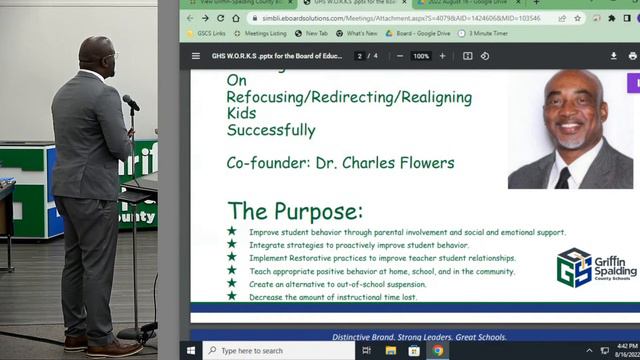Share this page icon in address bar
Image resolution: width=640 pixels, height=360 pixels.
pyautogui.click(x=562, y=18)
